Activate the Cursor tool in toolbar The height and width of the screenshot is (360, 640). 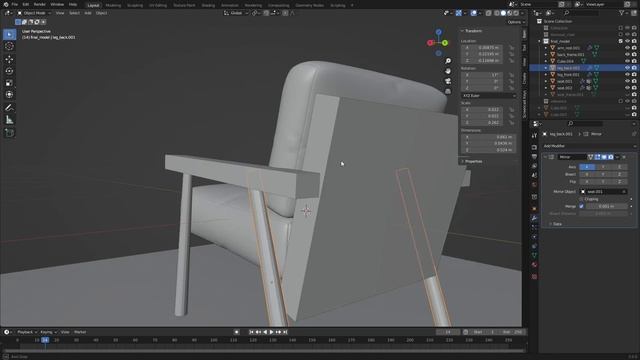(x=9, y=46)
